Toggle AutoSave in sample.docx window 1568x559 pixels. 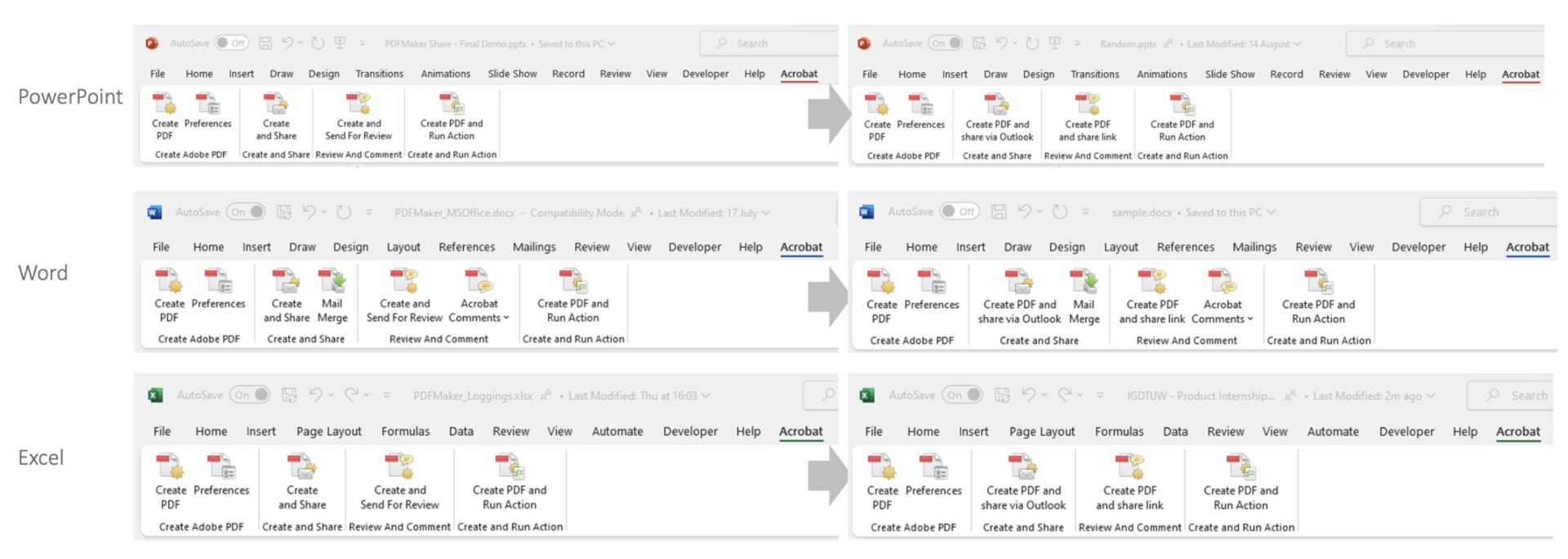pos(960,212)
